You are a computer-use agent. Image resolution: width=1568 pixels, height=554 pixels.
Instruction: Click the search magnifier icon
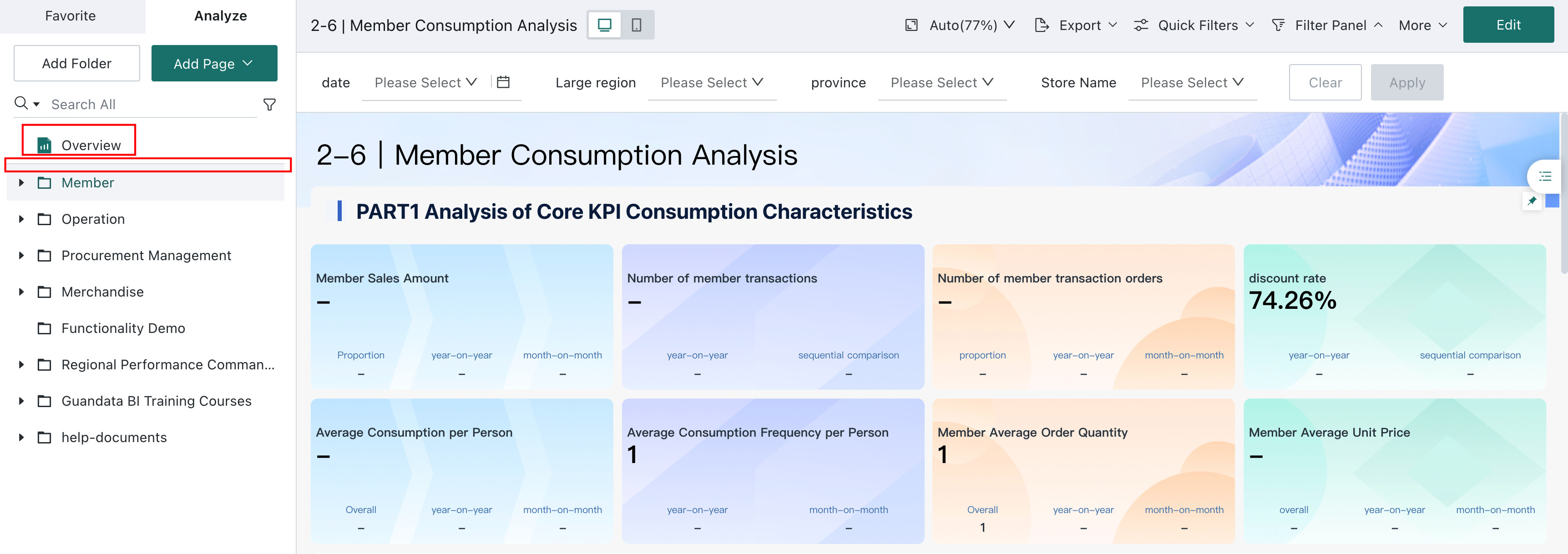tap(21, 104)
